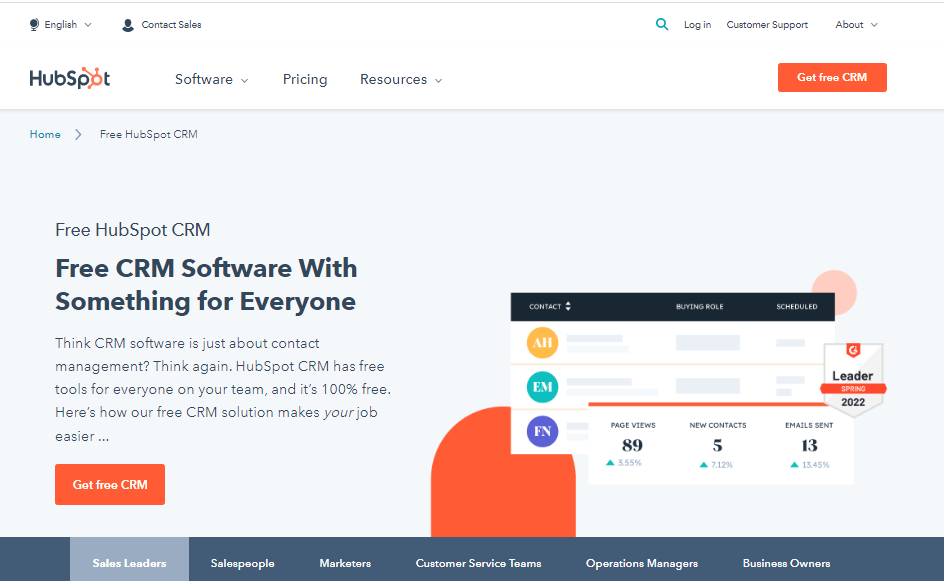Click the Scheduled column header

pyautogui.click(x=796, y=306)
